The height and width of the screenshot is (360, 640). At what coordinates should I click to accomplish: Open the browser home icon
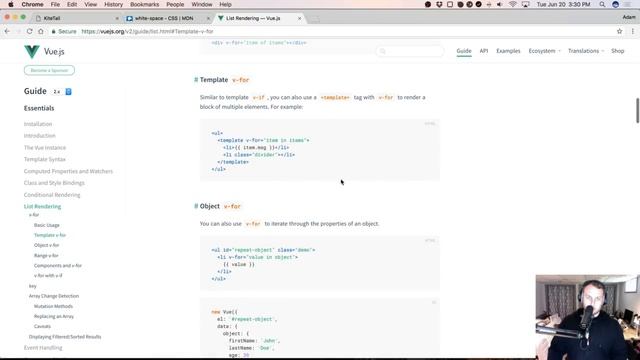point(41,31)
